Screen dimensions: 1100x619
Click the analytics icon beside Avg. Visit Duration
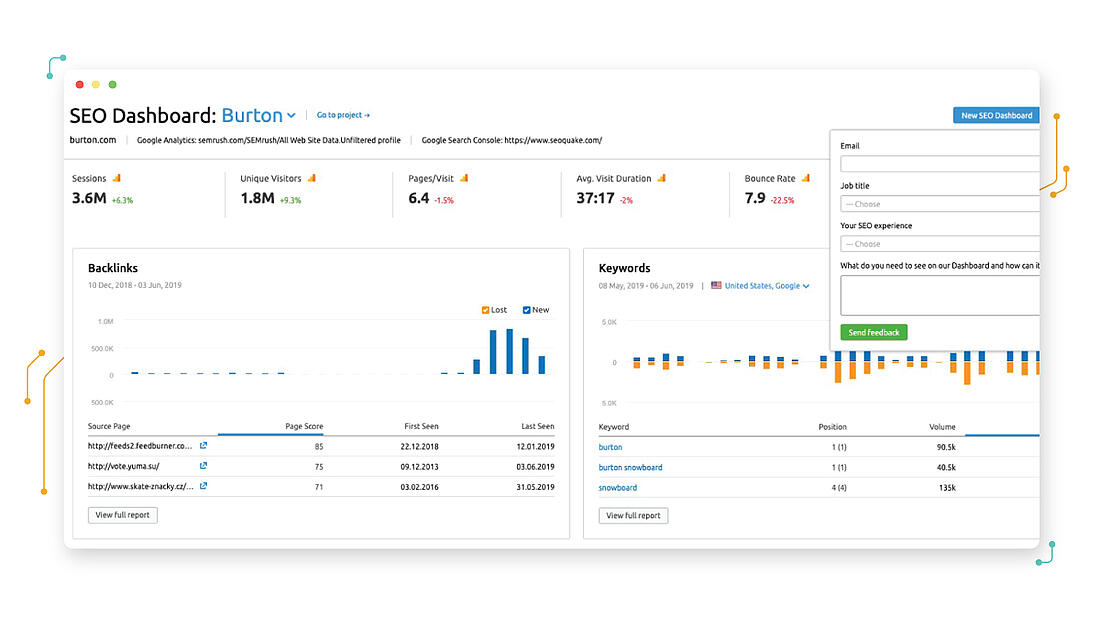point(662,178)
